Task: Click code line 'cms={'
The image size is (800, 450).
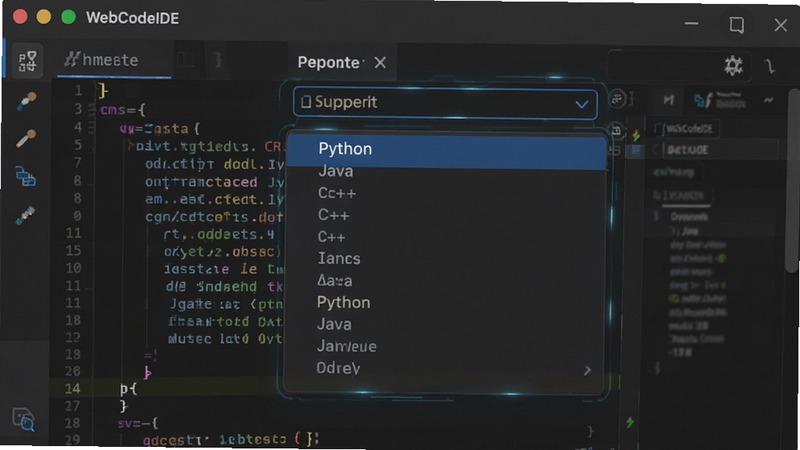Action: click(123, 110)
